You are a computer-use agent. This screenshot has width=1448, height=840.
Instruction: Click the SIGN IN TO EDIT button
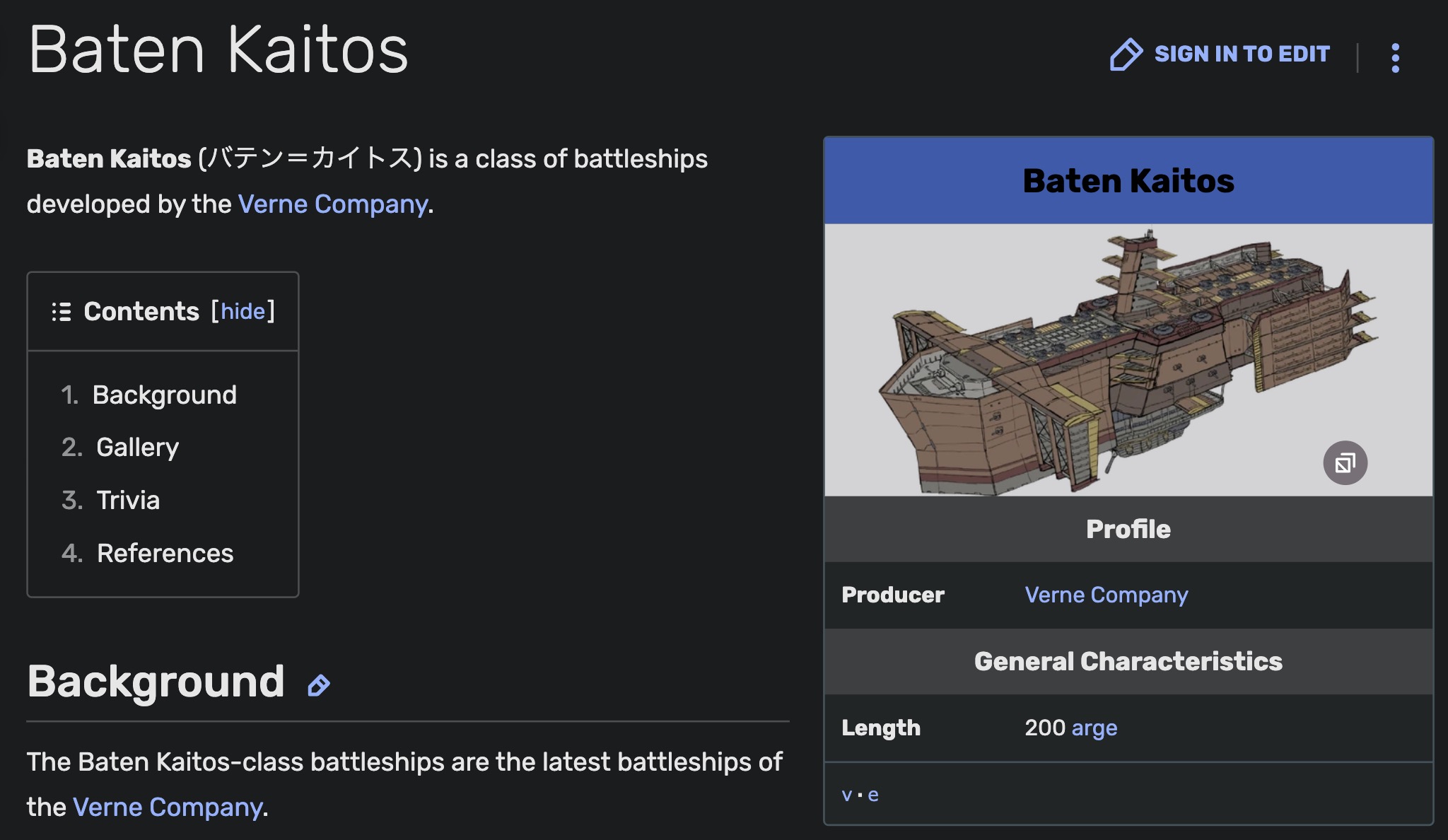click(x=1241, y=54)
